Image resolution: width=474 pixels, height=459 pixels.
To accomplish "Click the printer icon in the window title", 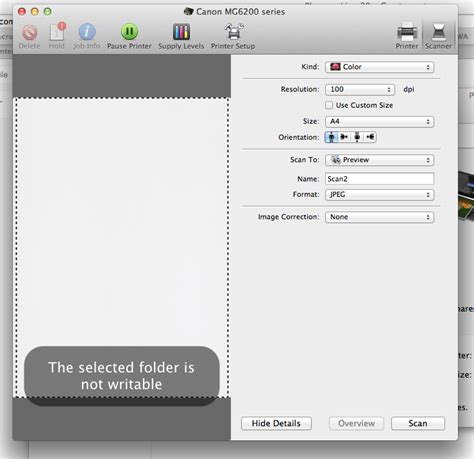I will 189,11.
